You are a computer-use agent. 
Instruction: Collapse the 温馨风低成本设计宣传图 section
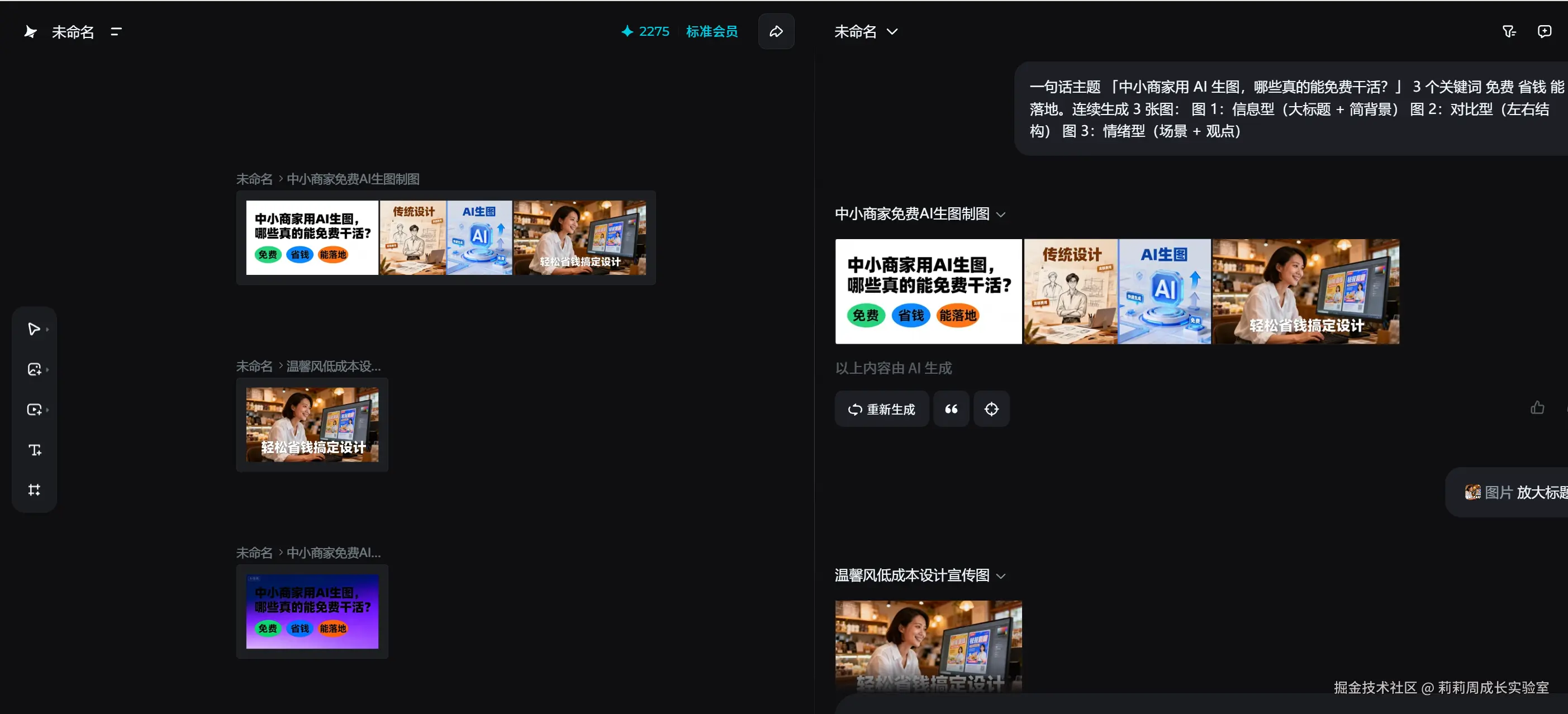[1001, 576]
